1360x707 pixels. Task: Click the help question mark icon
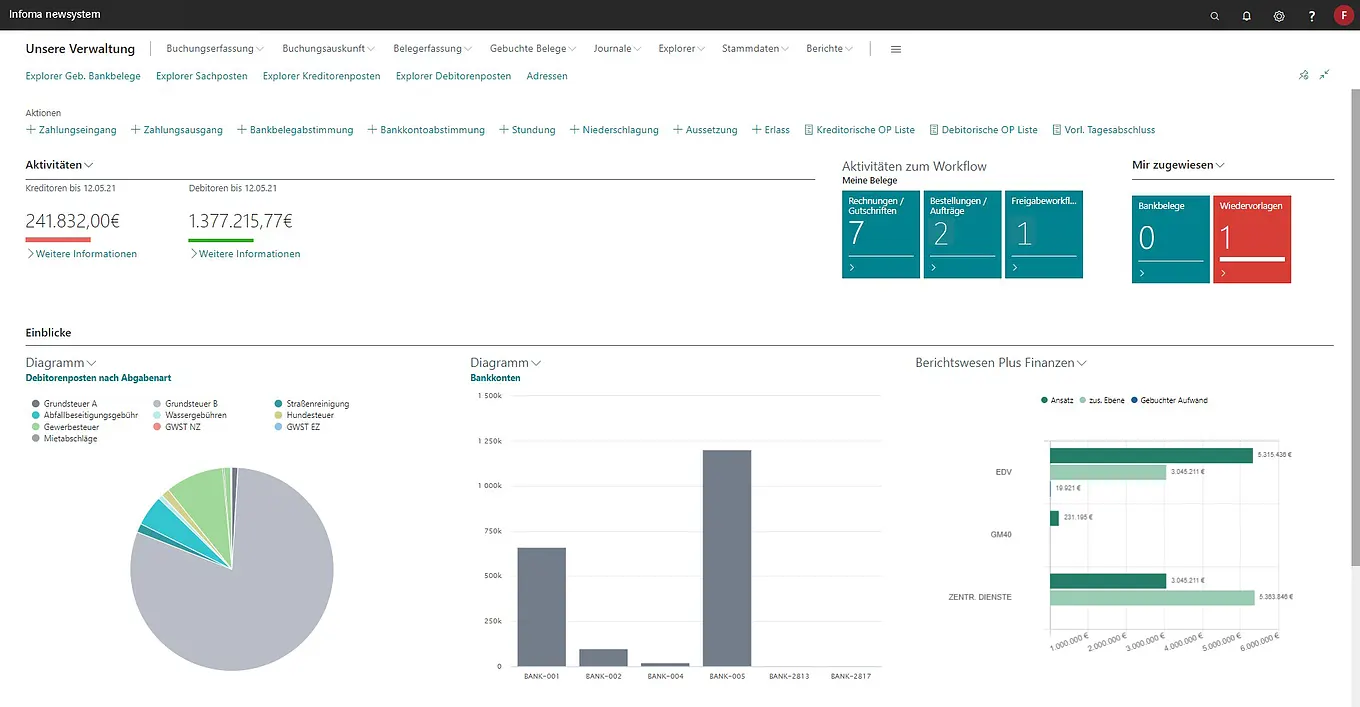(1312, 16)
